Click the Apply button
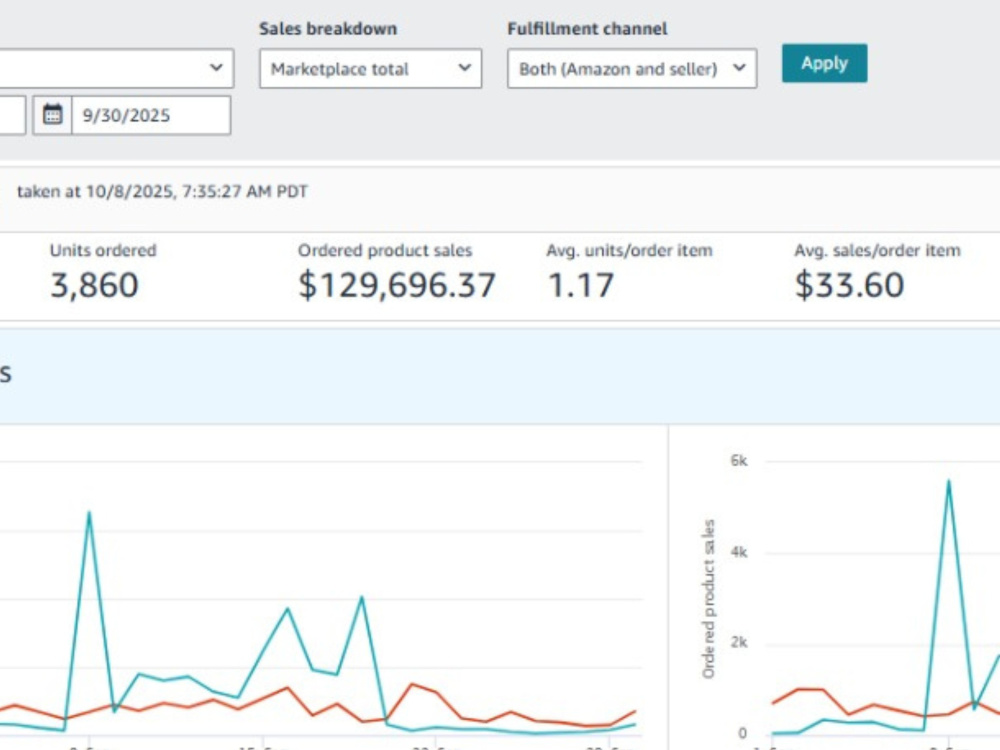Viewport: 1000px width, 750px height. pyautogui.click(x=825, y=63)
